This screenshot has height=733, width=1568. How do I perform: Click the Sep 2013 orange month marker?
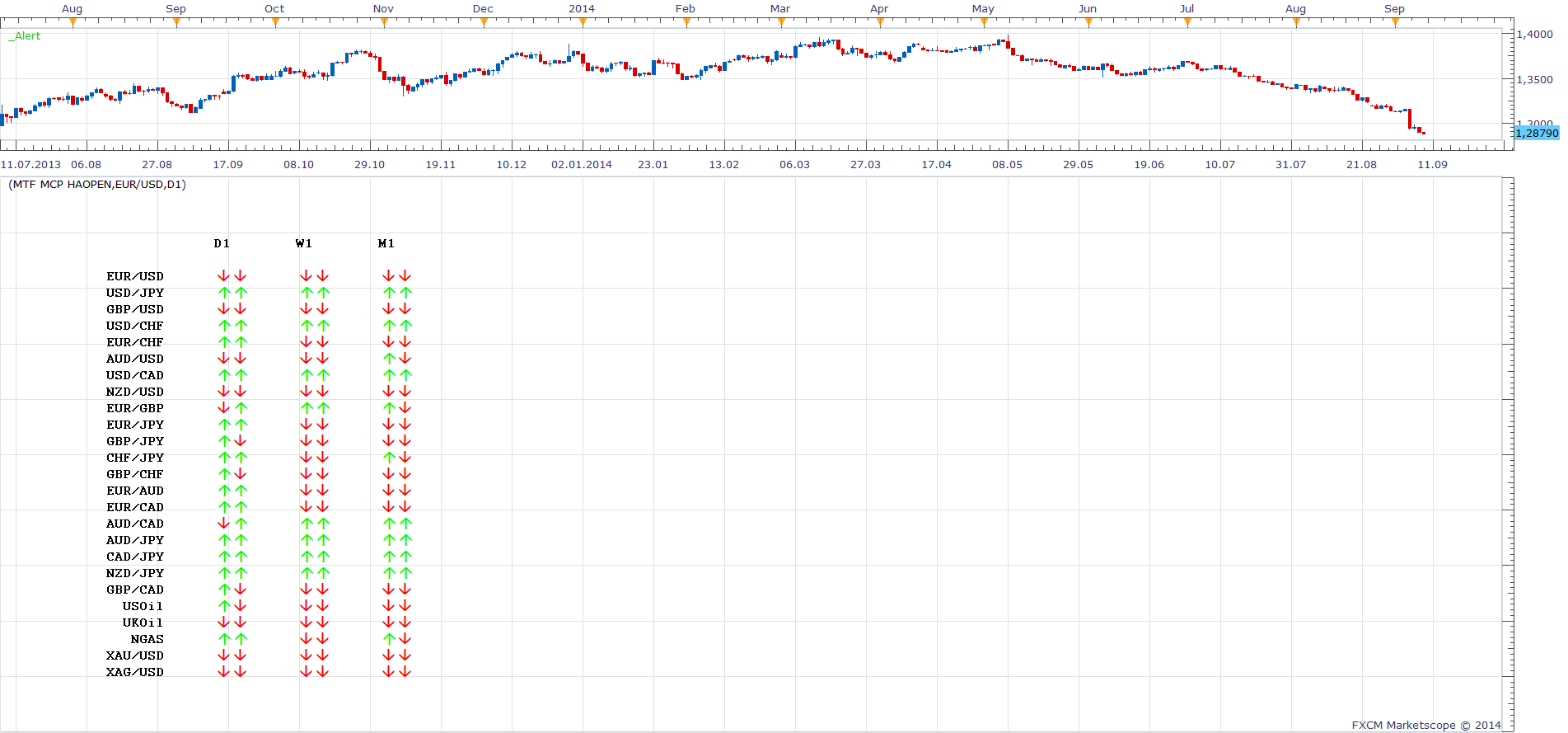point(176,22)
